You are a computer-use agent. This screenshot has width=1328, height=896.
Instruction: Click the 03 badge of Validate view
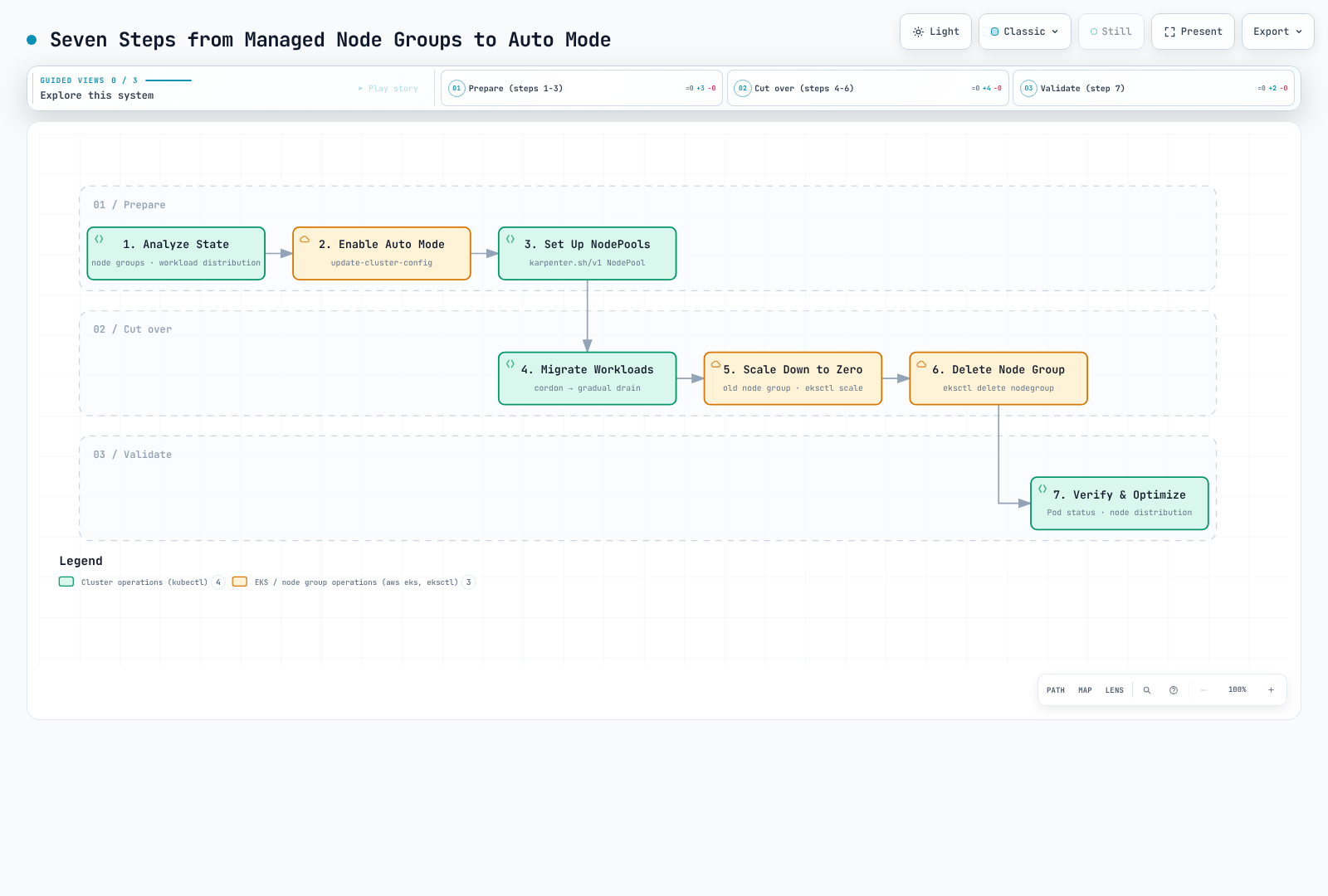[1028, 88]
